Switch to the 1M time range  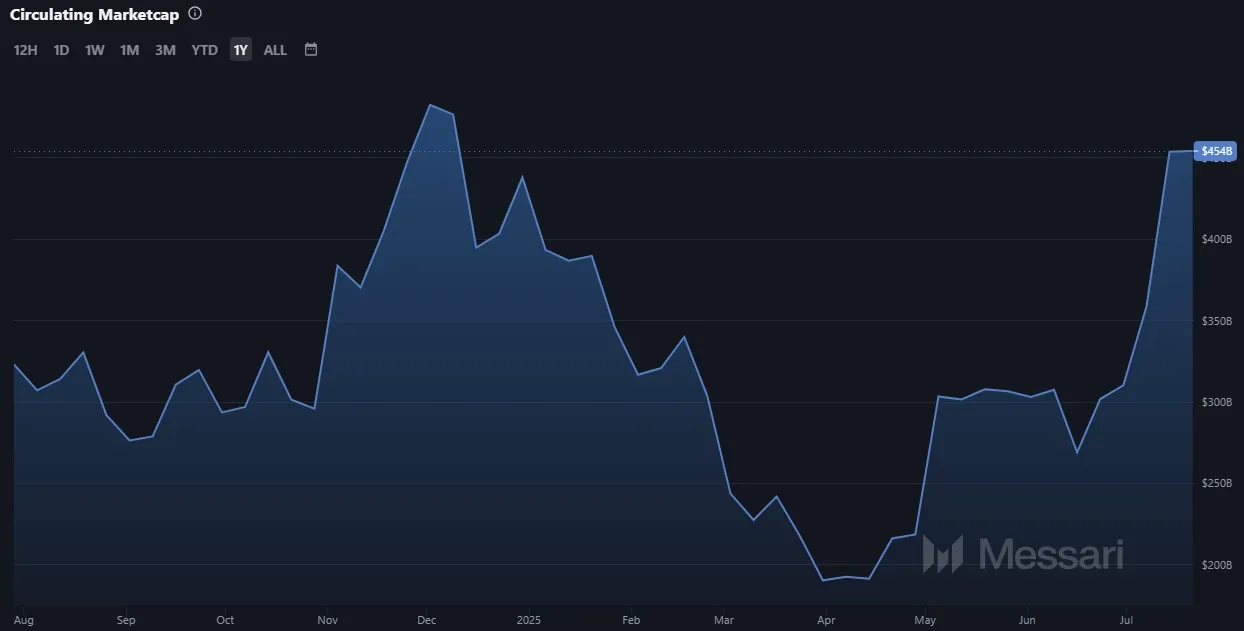click(129, 50)
